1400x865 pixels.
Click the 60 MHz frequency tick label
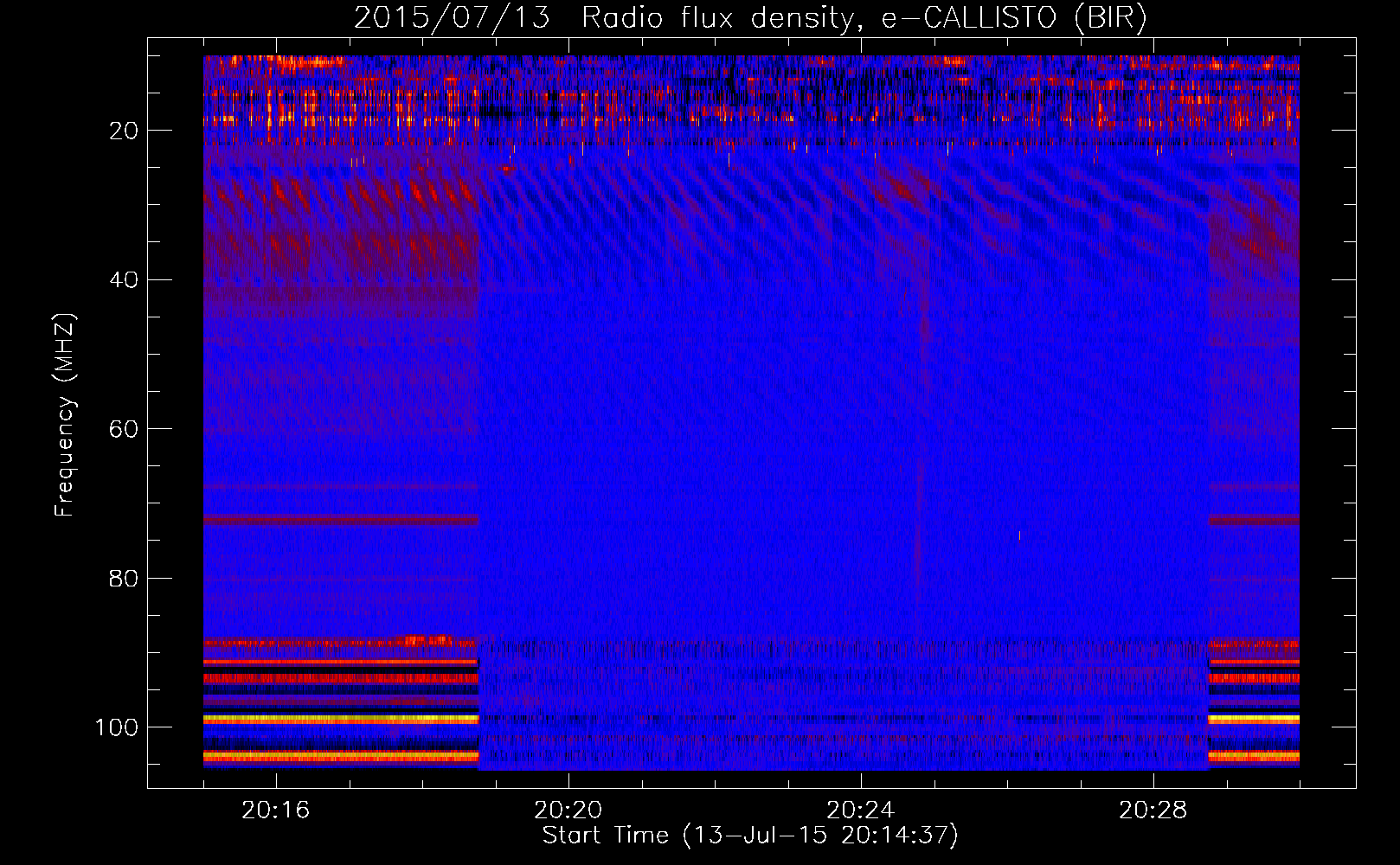(x=124, y=429)
